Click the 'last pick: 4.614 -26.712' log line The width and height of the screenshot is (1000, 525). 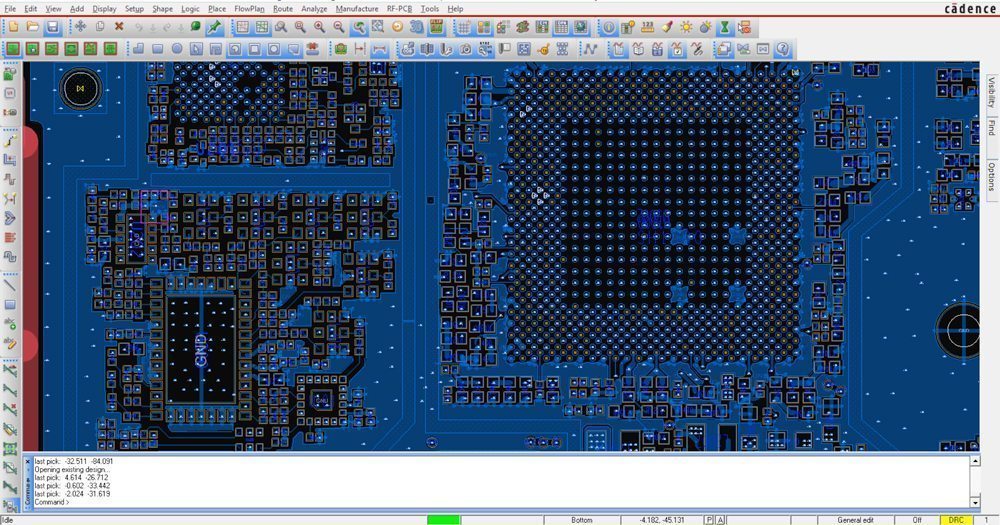tap(71, 477)
